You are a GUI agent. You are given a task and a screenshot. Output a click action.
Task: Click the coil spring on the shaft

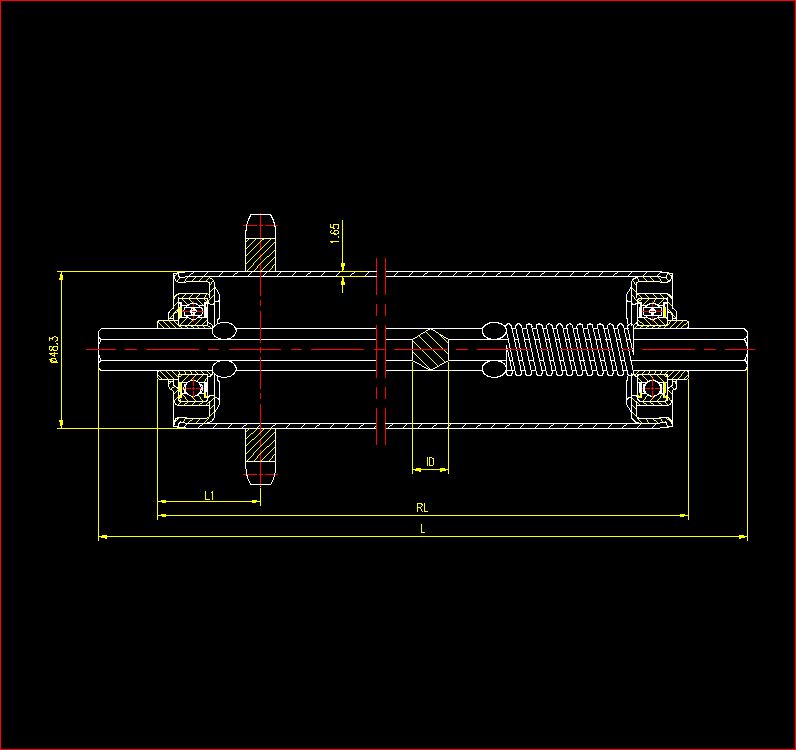568,349
